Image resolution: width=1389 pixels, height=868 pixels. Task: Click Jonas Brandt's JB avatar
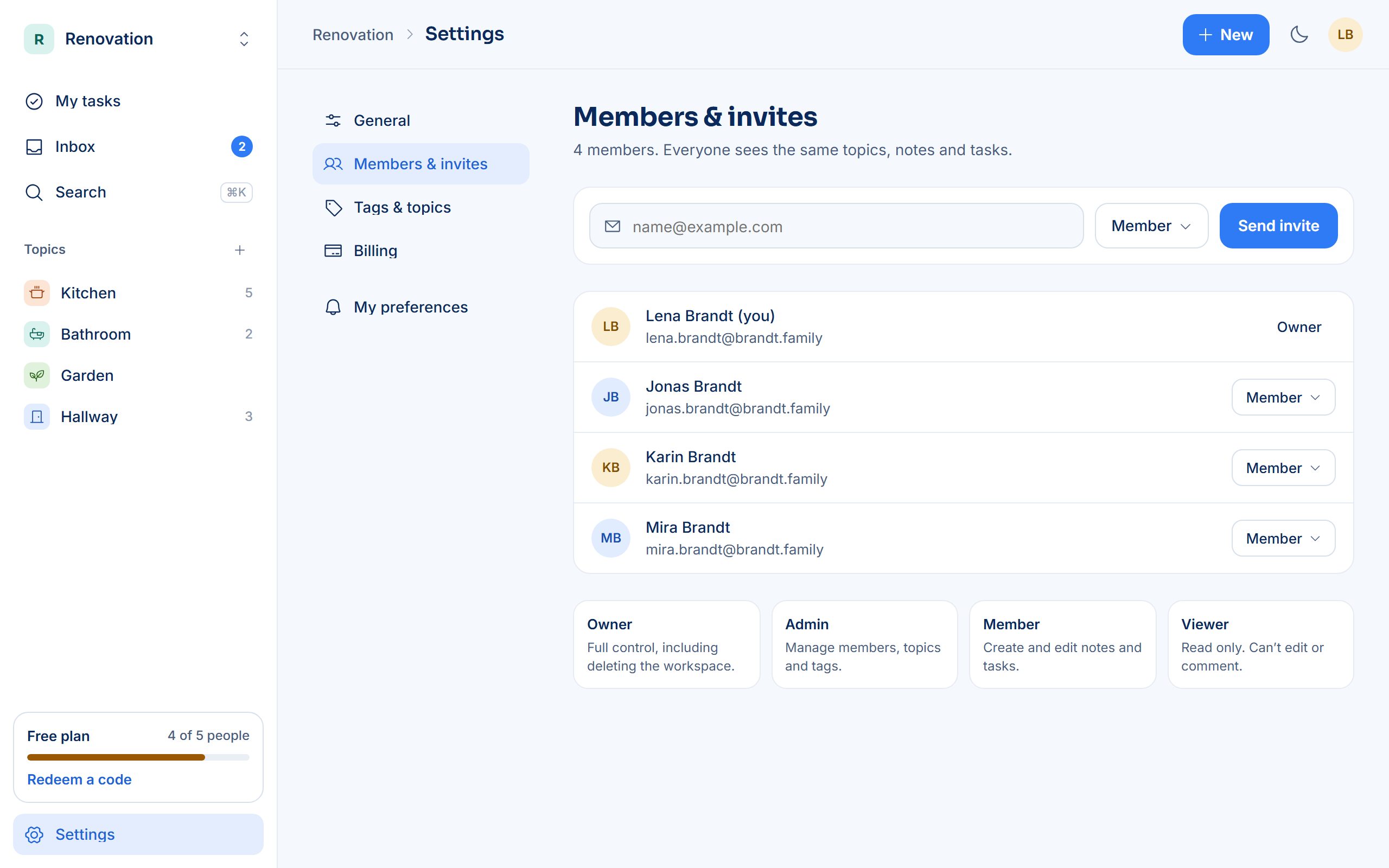point(611,397)
